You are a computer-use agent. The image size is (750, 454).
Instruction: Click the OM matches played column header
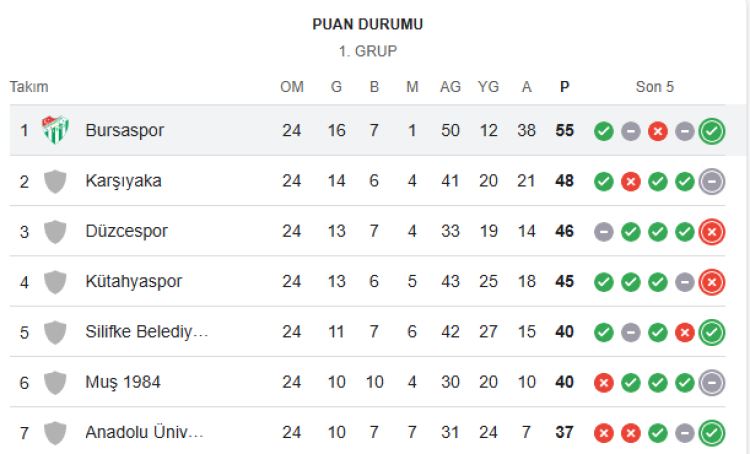point(292,87)
